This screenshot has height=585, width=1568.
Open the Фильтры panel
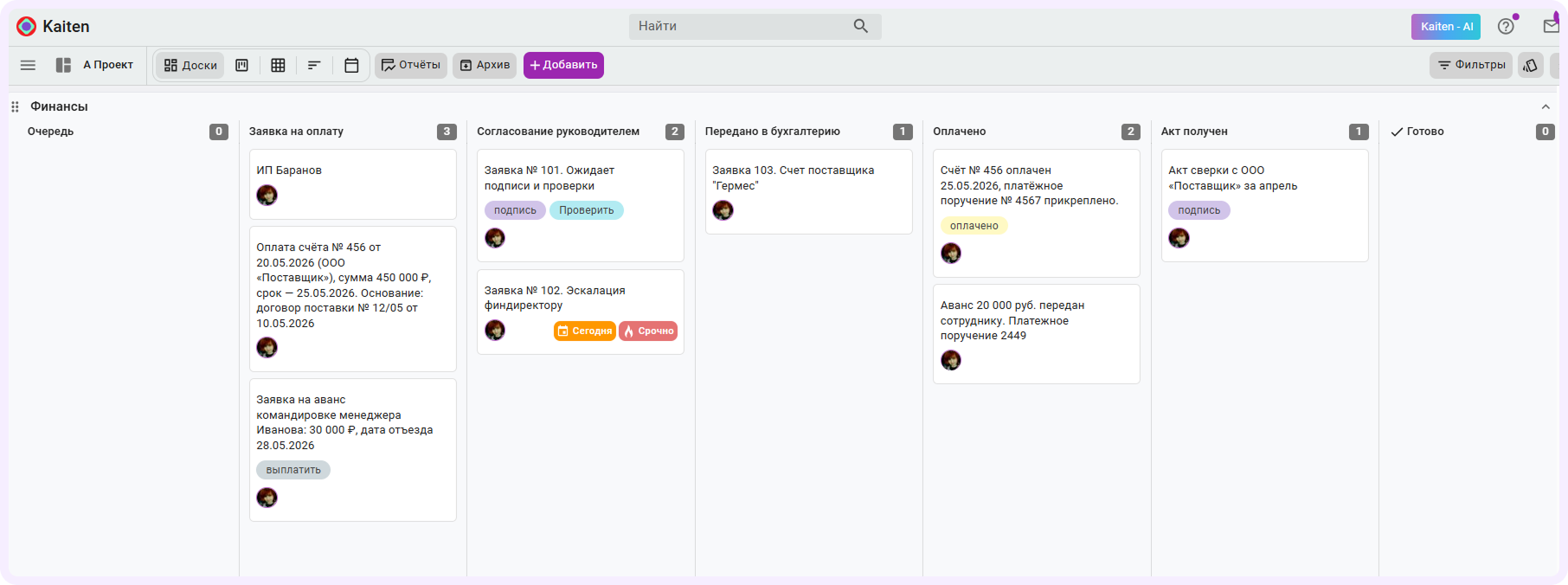click(x=1471, y=65)
